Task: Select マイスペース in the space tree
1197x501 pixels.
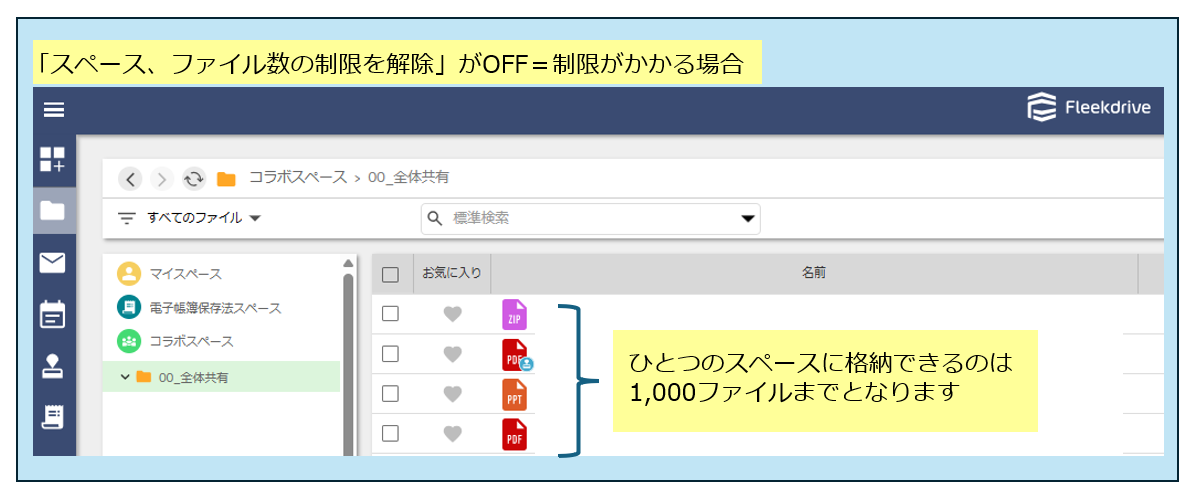Action: click(186, 274)
